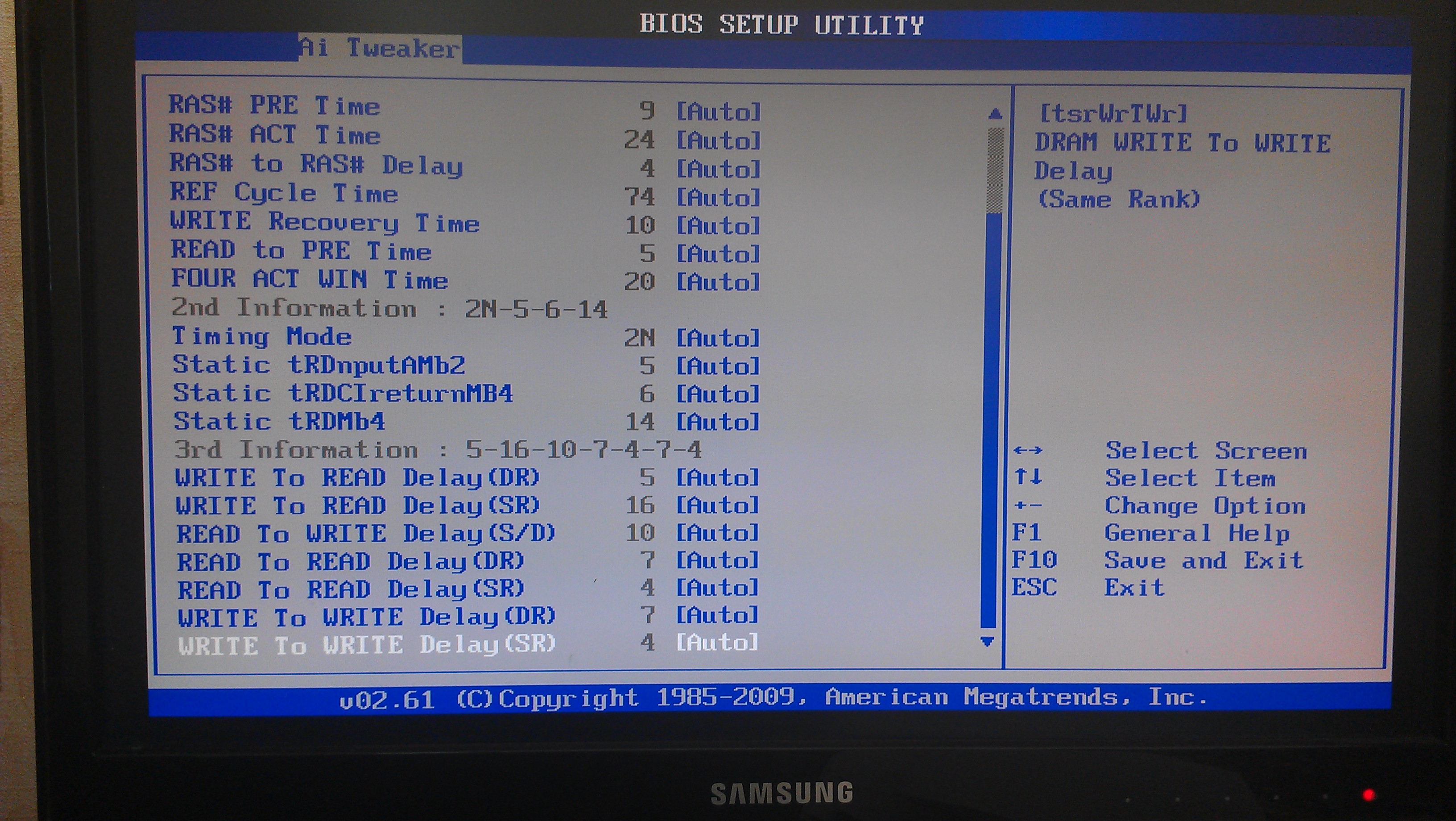Click the scroll up arrow icon
Viewport: 1456px width, 821px height.
(x=995, y=115)
